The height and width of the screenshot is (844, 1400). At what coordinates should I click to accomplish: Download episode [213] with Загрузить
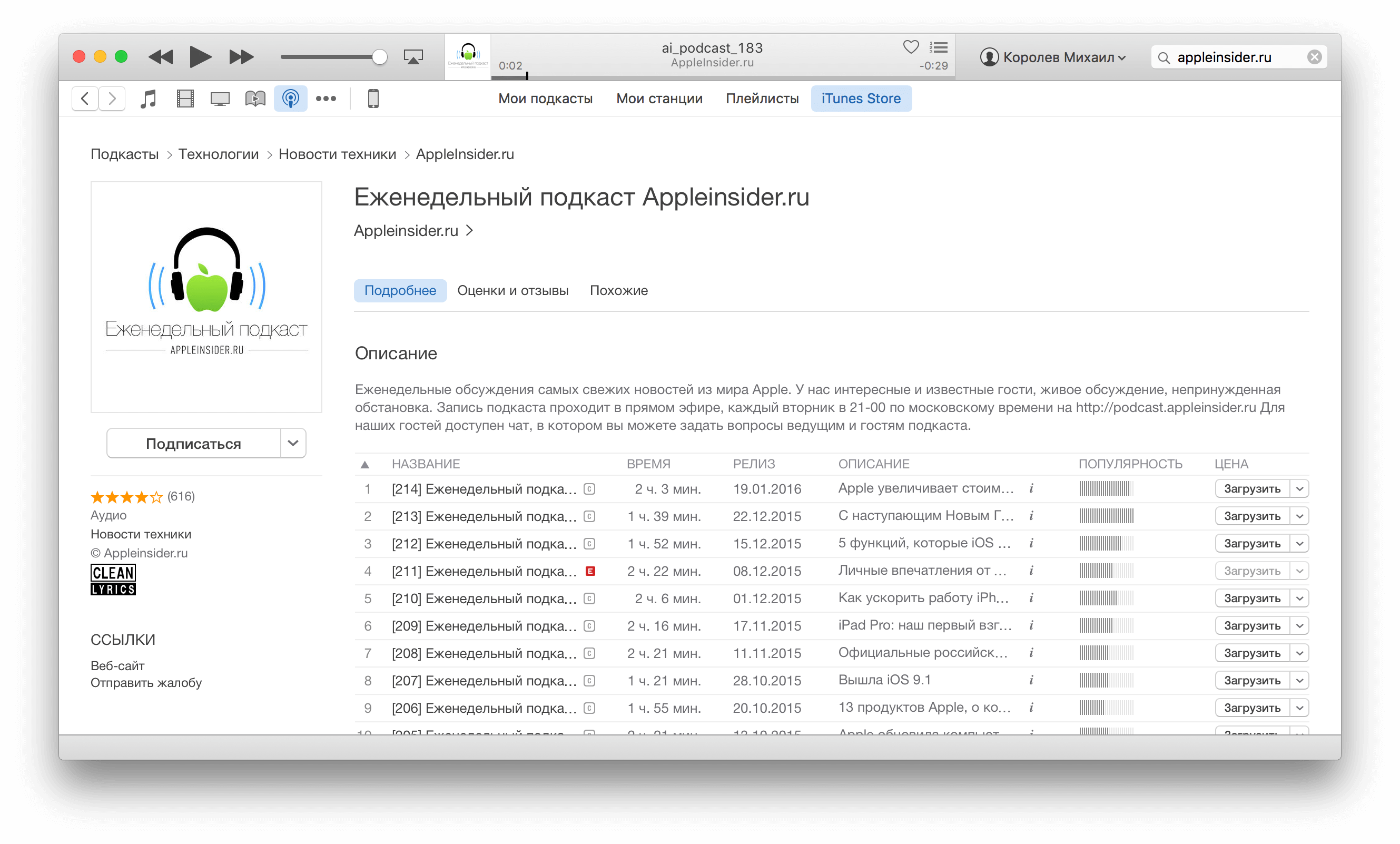[1251, 516]
